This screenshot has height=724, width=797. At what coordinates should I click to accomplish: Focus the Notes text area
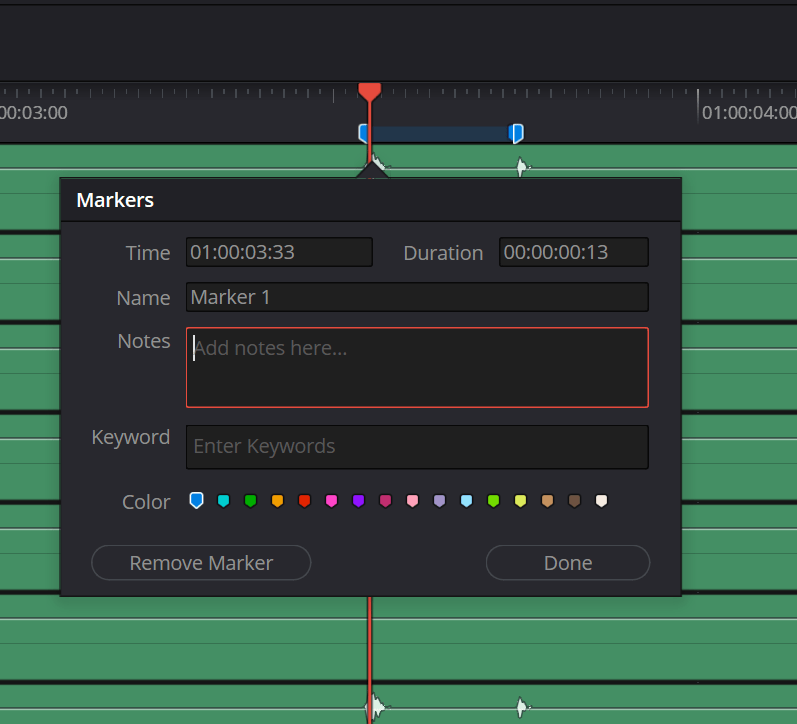[x=417, y=368]
